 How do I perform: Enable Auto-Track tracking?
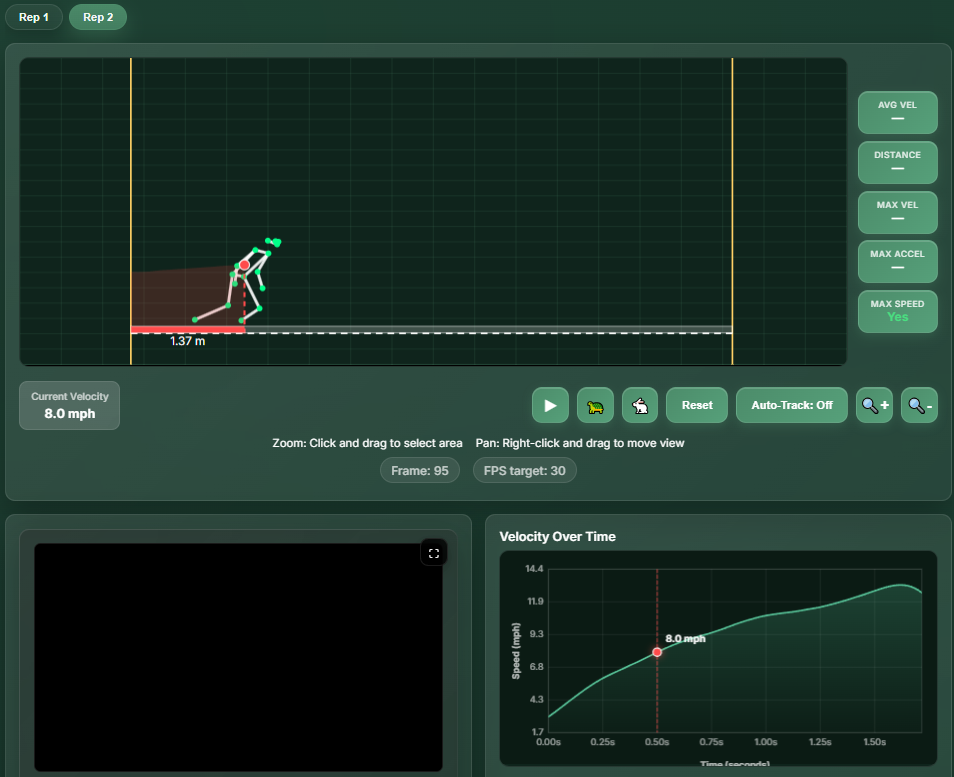(791, 405)
